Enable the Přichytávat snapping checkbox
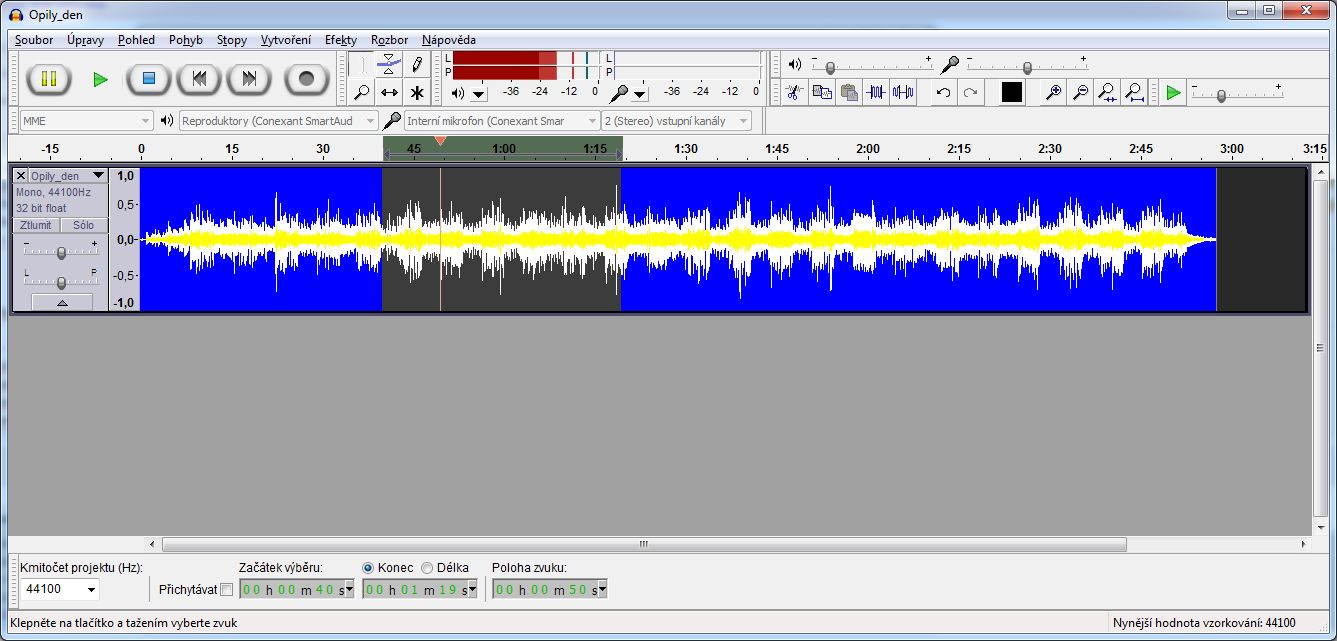This screenshot has width=1337, height=641. coord(227,589)
